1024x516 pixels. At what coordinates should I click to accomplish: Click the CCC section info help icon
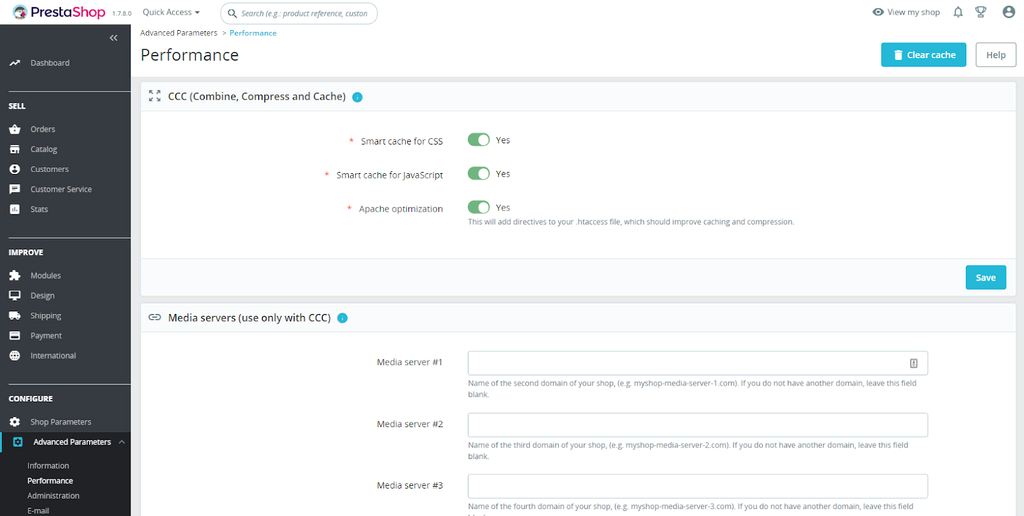(x=357, y=97)
